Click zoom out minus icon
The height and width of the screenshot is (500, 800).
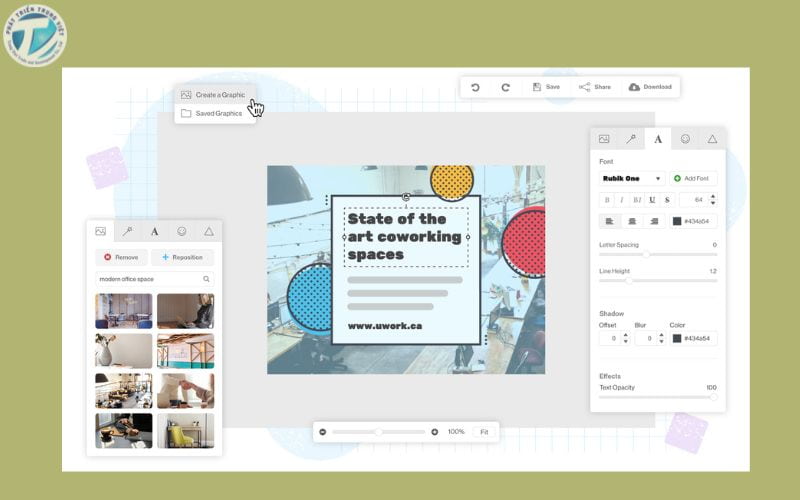click(322, 431)
